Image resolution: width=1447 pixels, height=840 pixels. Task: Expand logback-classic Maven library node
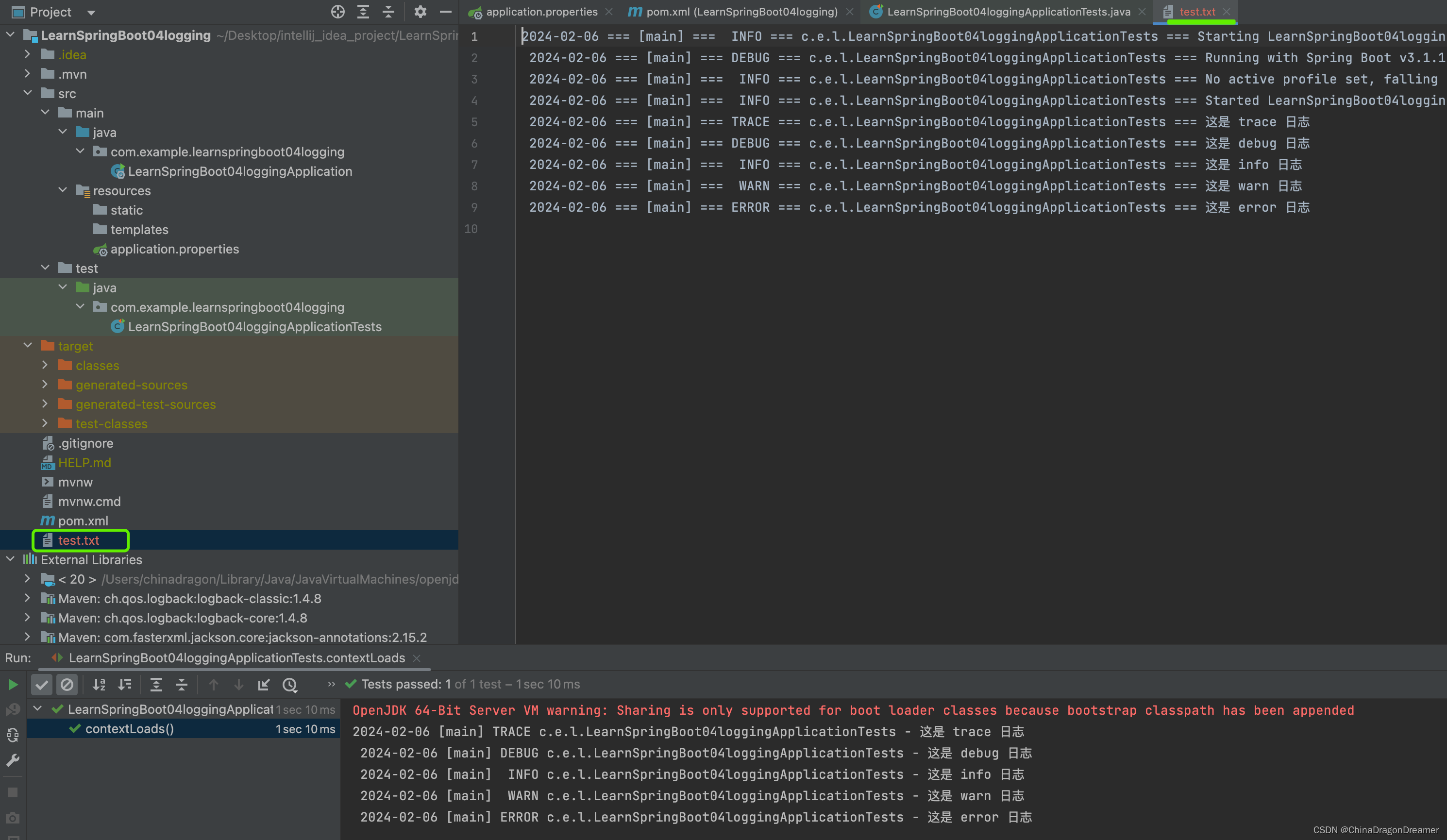[28, 598]
